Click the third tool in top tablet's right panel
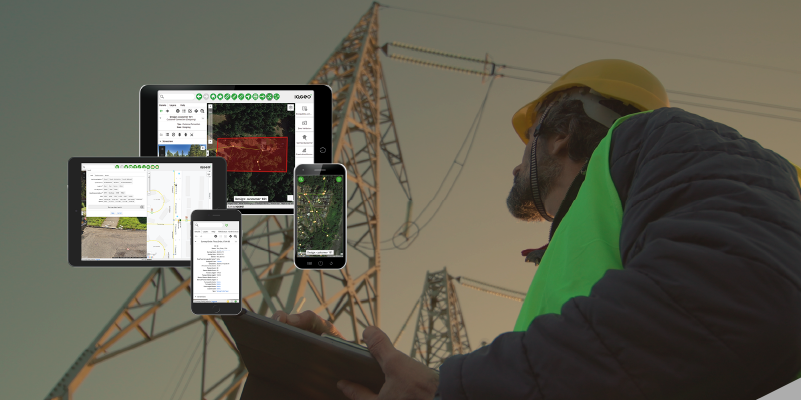 (304, 138)
